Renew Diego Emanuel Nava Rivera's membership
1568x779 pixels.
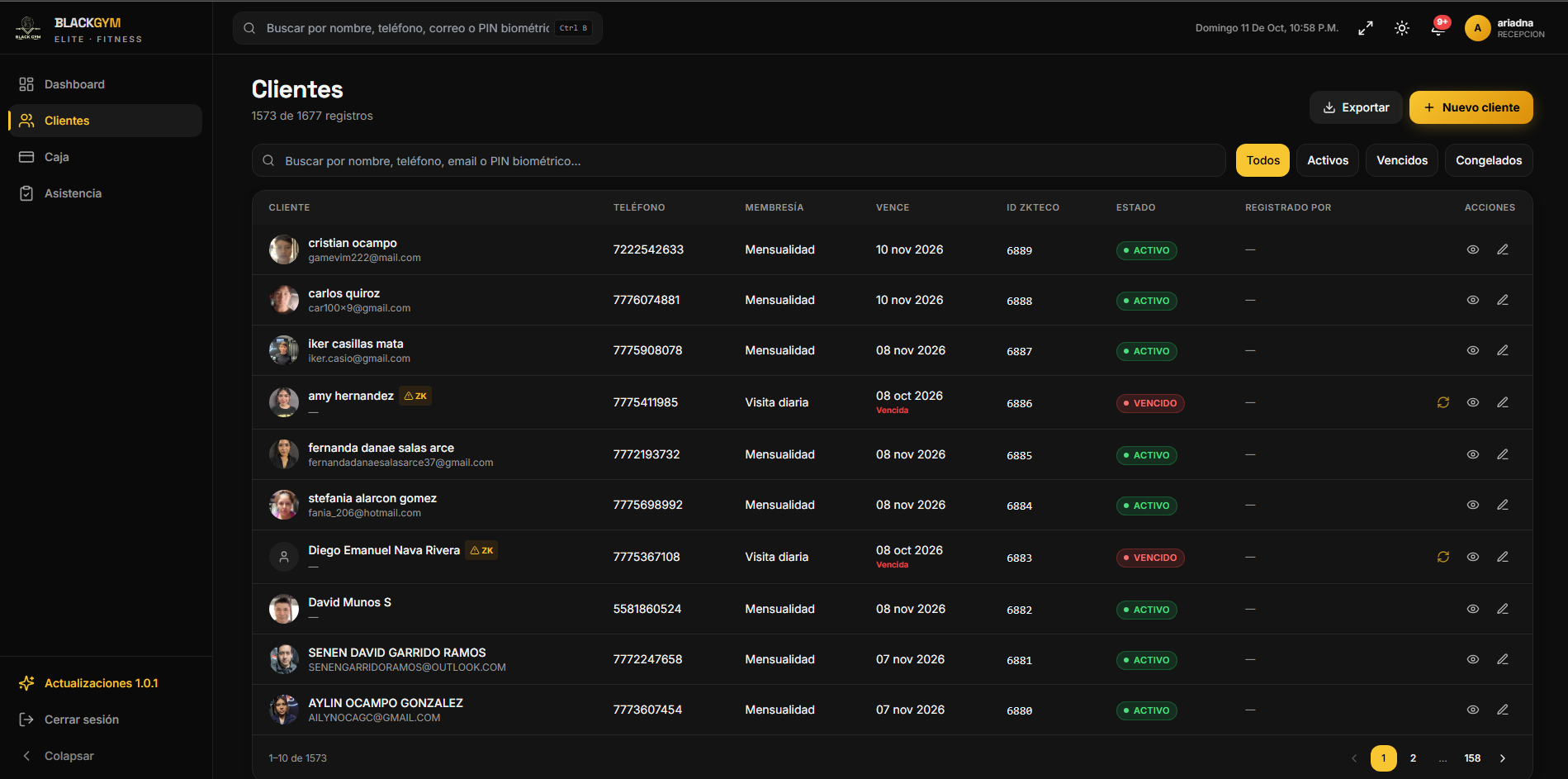point(1443,557)
